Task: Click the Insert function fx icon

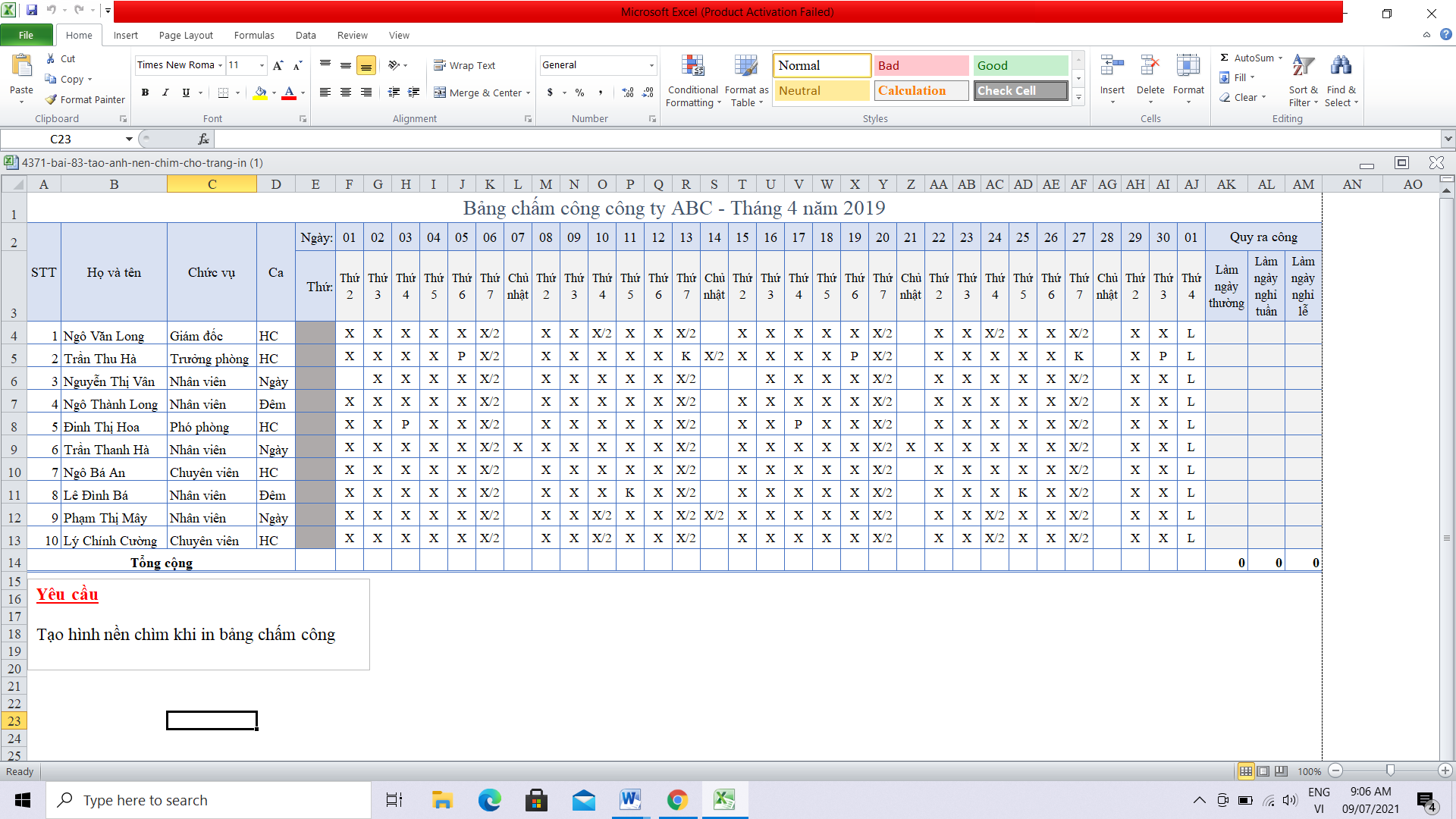Action: 203,139
